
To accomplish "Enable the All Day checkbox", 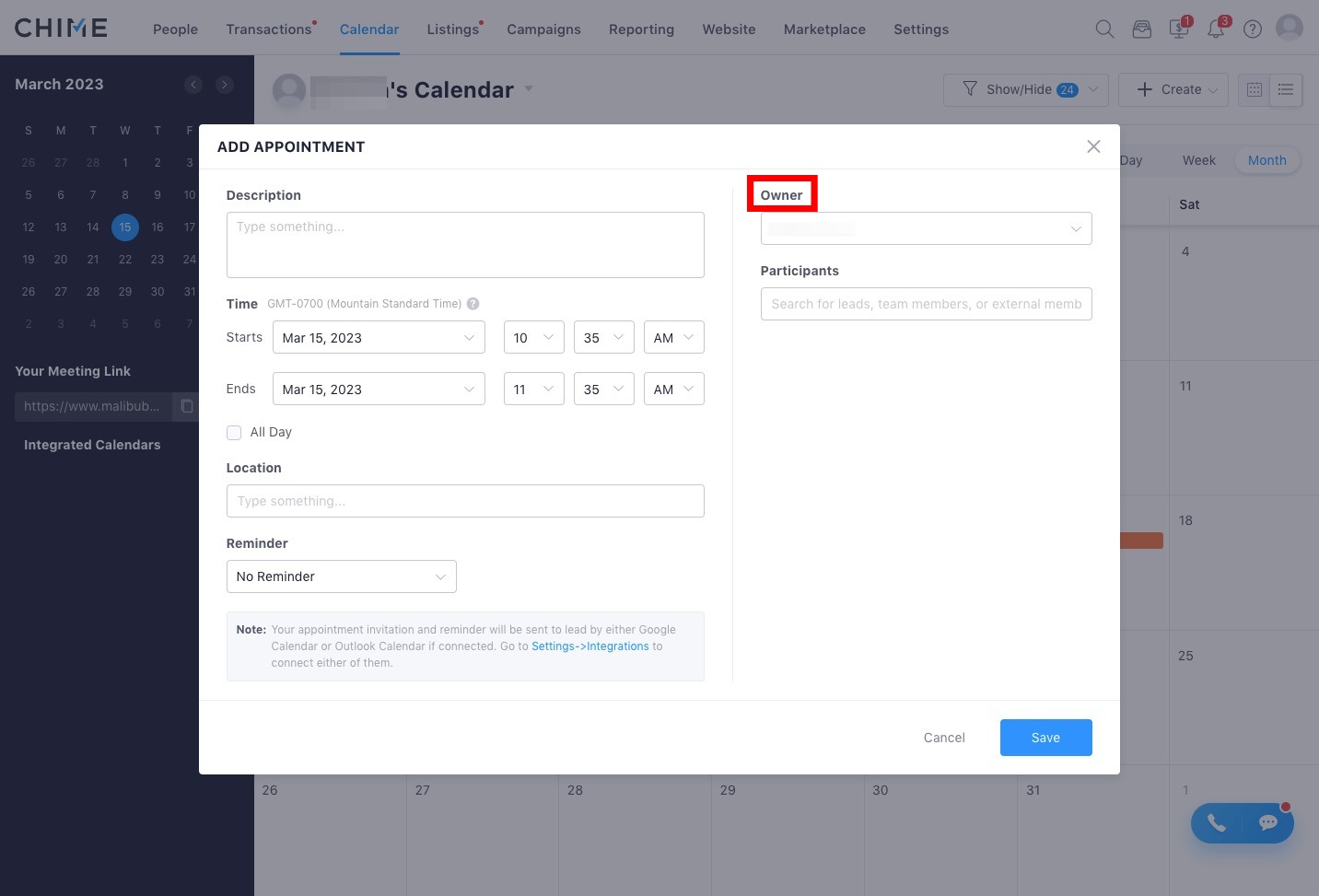I will (234, 432).
